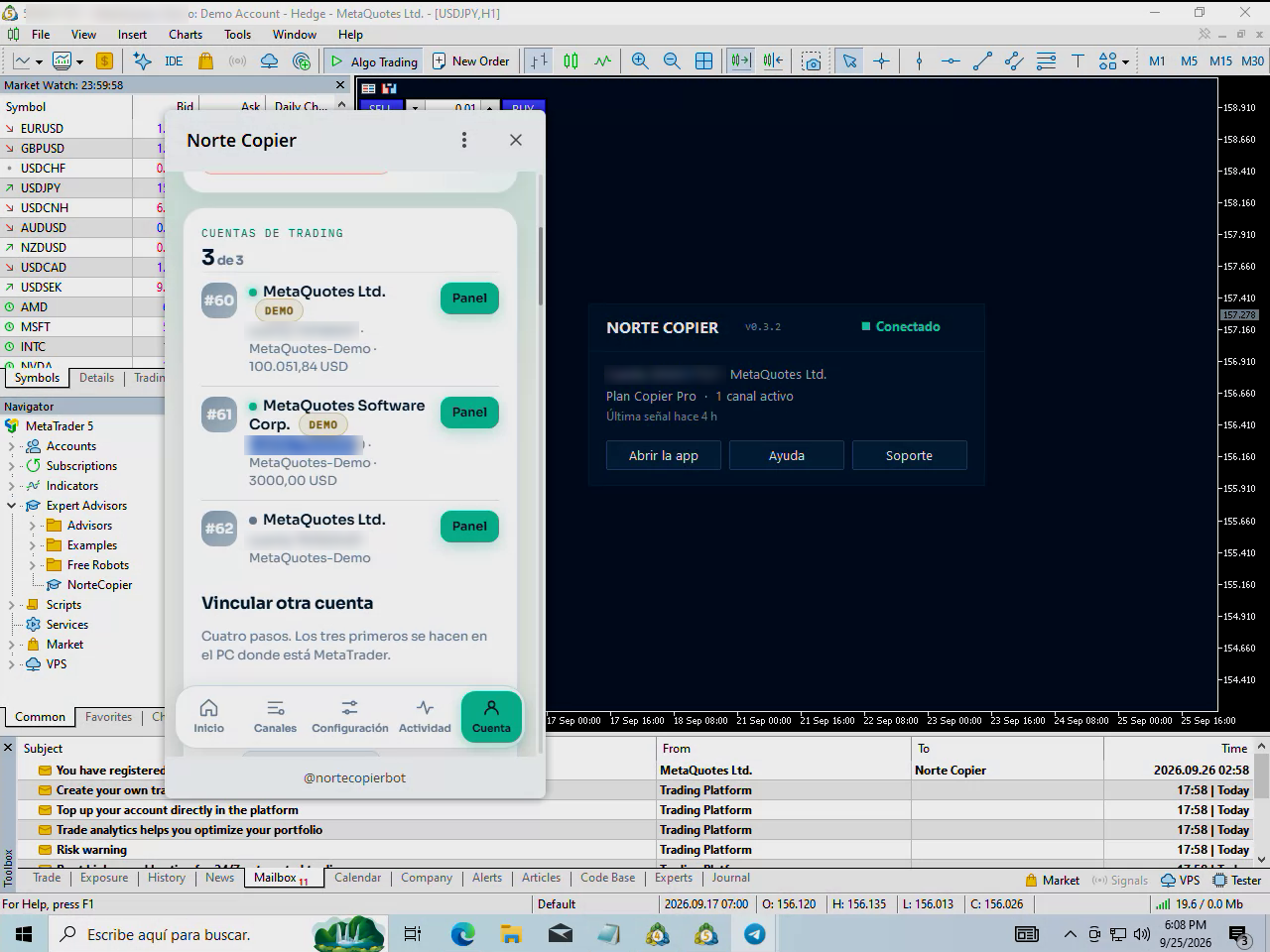The image size is (1270, 952).
Task: Click Panel button for account #61
Action: click(469, 413)
